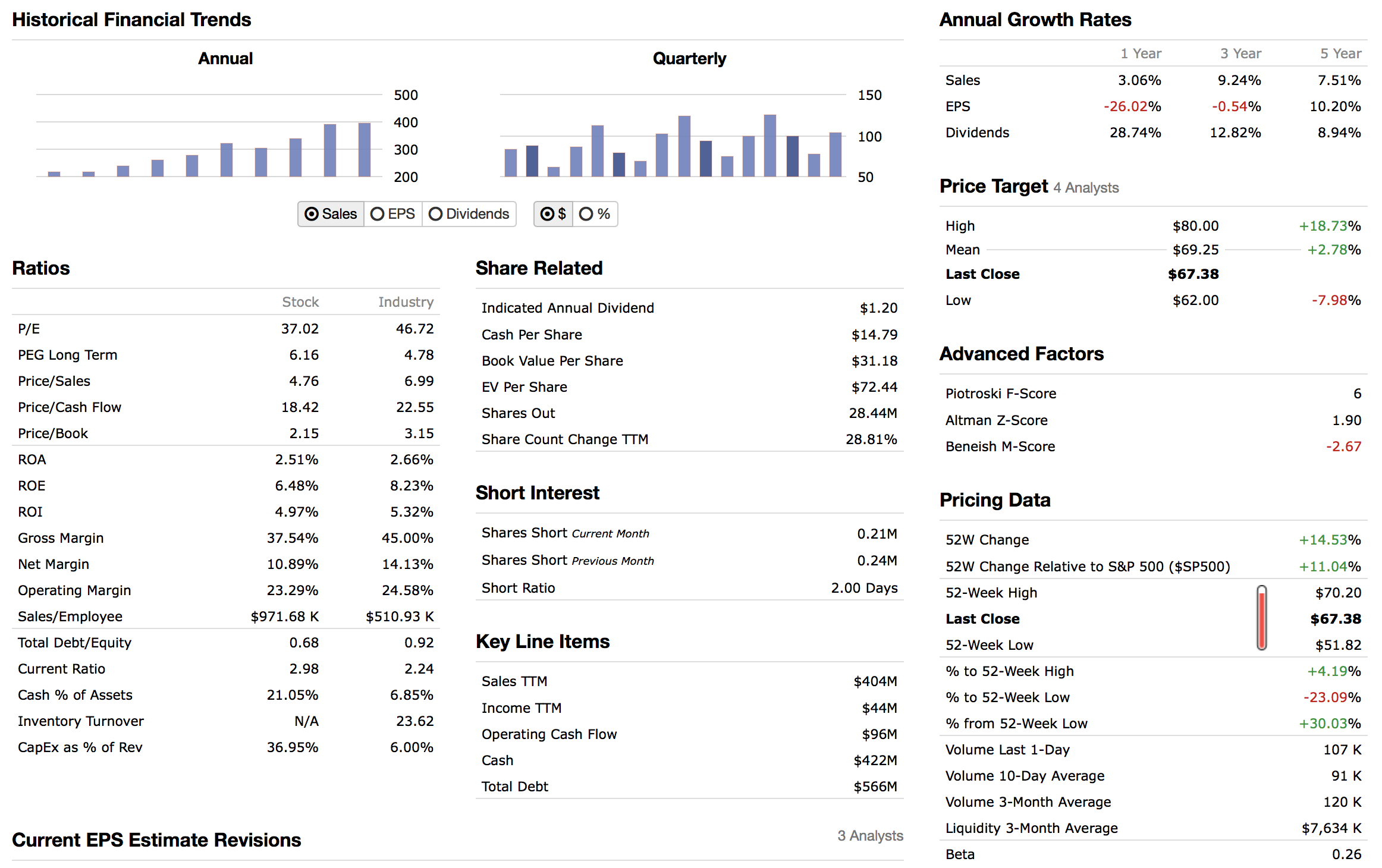Click the leftmost bar in Quarterly chart
1382x868 pixels.
click(510, 163)
